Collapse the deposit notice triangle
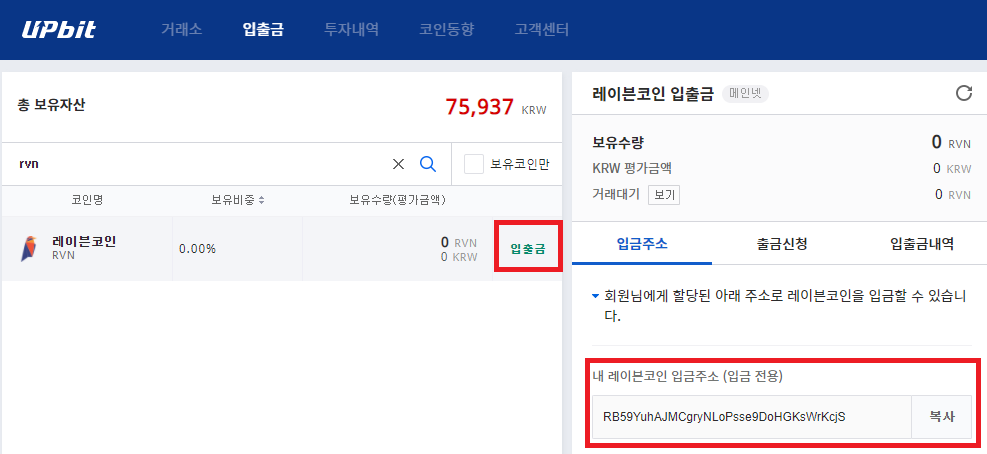987x454 pixels. click(x=595, y=295)
